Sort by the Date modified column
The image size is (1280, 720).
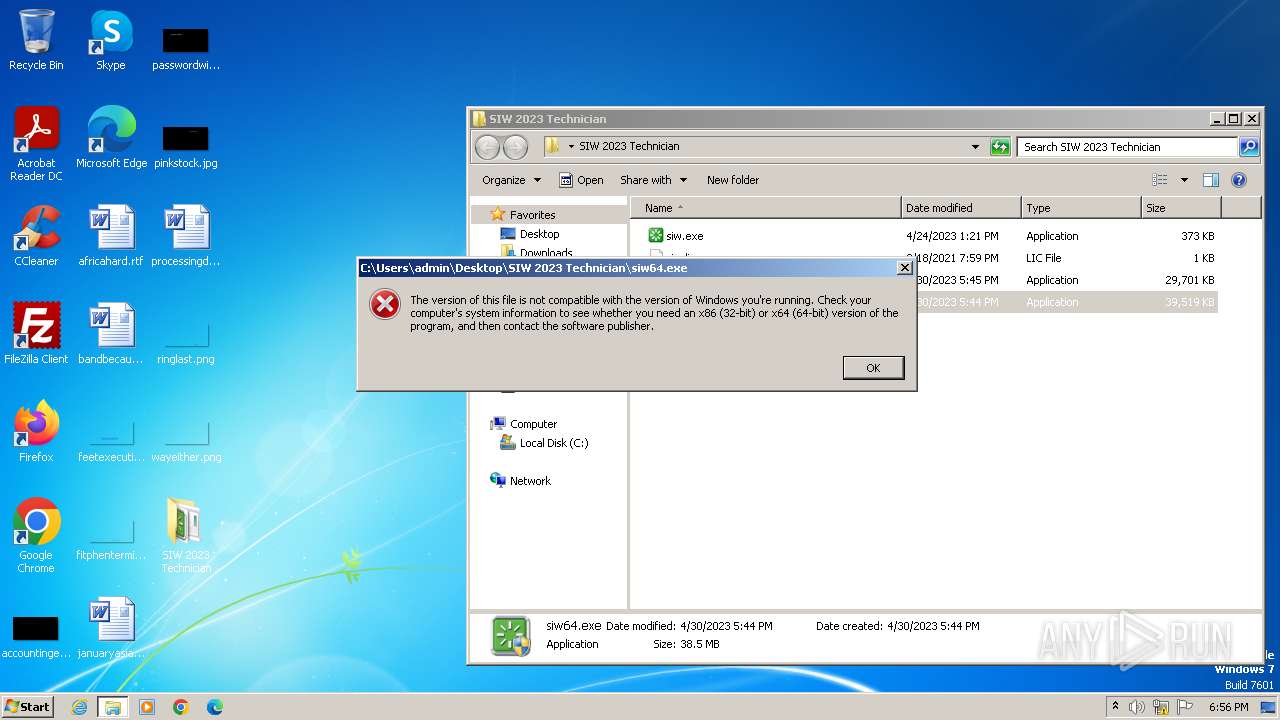(x=961, y=208)
